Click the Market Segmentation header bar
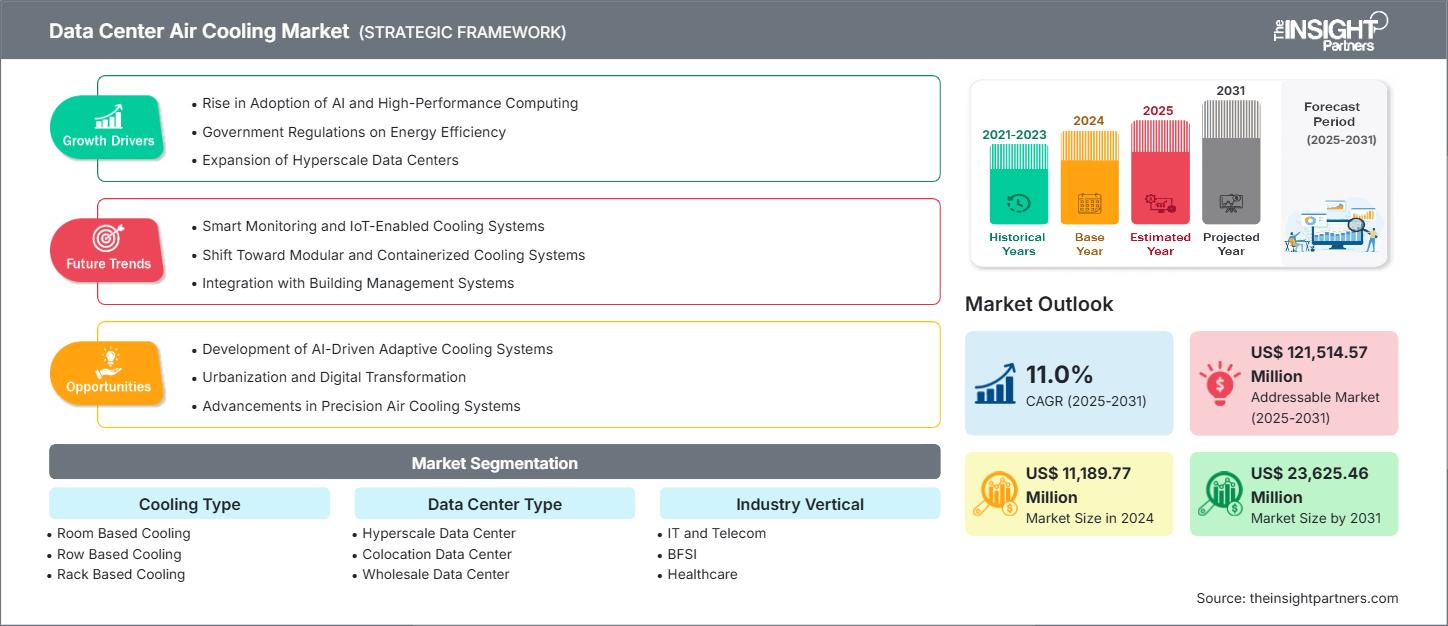Screen dimensions: 1448x626 494,462
